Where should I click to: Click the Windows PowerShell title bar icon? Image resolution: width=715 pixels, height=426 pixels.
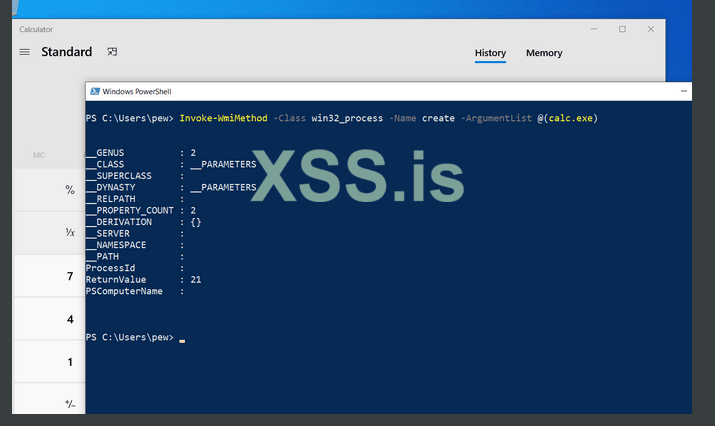(95, 91)
